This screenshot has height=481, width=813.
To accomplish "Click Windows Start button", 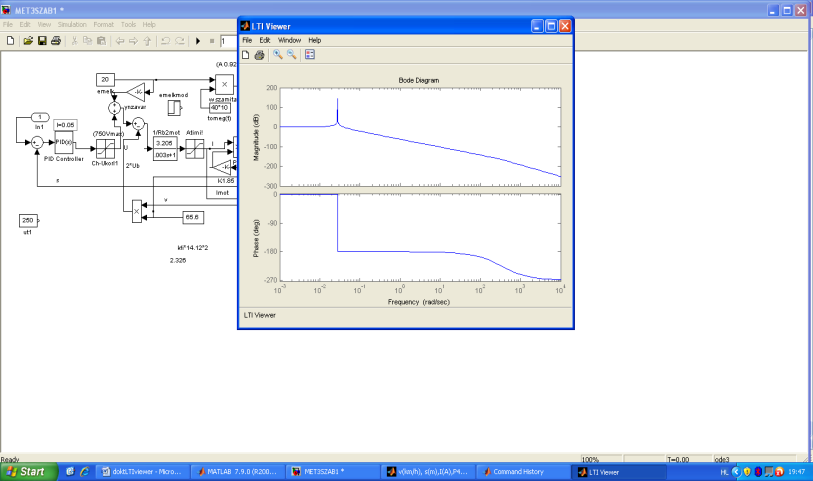I will point(29,472).
